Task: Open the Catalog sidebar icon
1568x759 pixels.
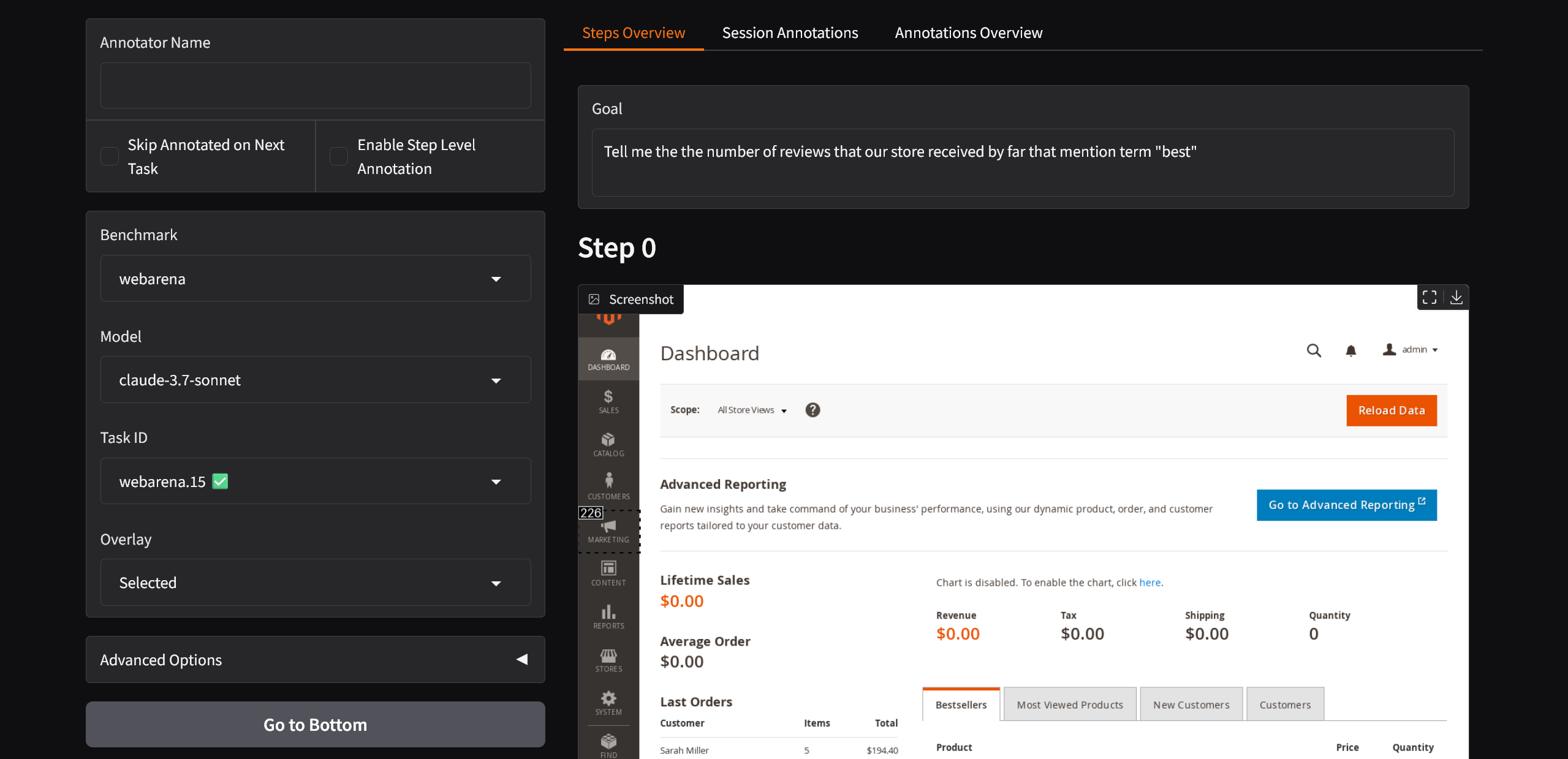Action: (608, 444)
